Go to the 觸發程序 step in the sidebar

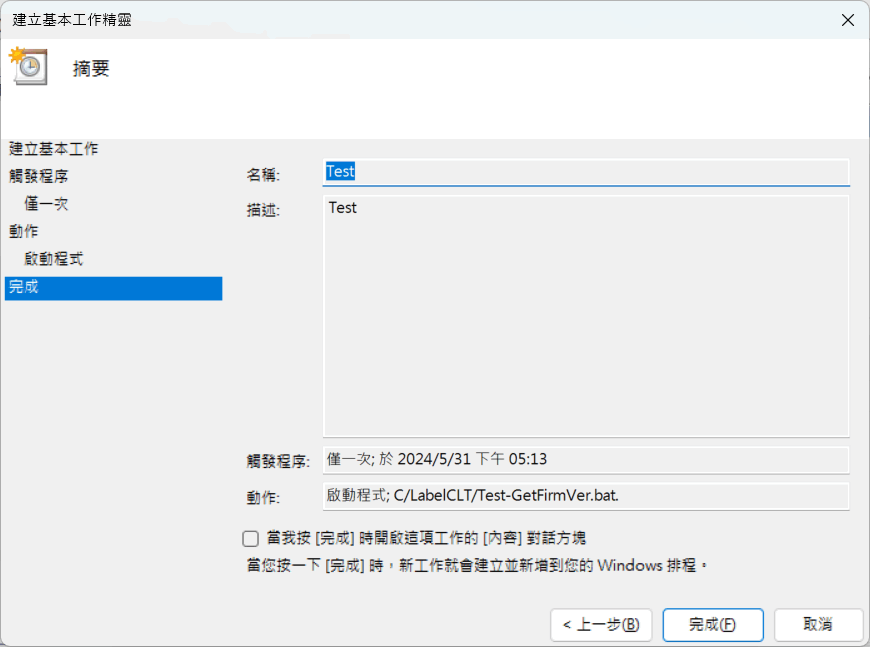coord(39,176)
